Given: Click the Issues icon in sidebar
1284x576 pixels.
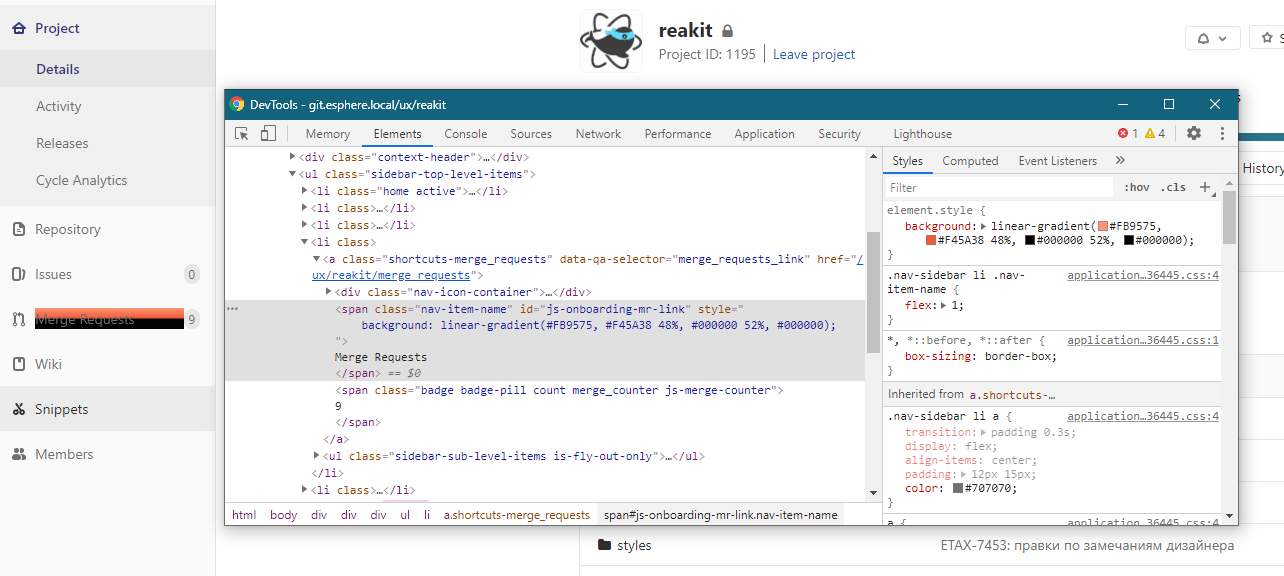Looking at the screenshot, I should 18,274.
